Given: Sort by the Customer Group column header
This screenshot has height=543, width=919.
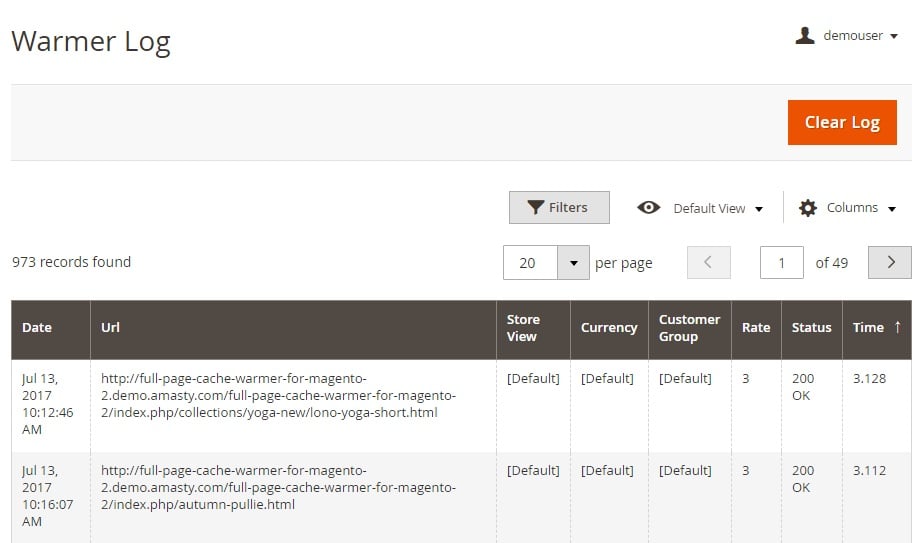Looking at the screenshot, I should 689,330.
